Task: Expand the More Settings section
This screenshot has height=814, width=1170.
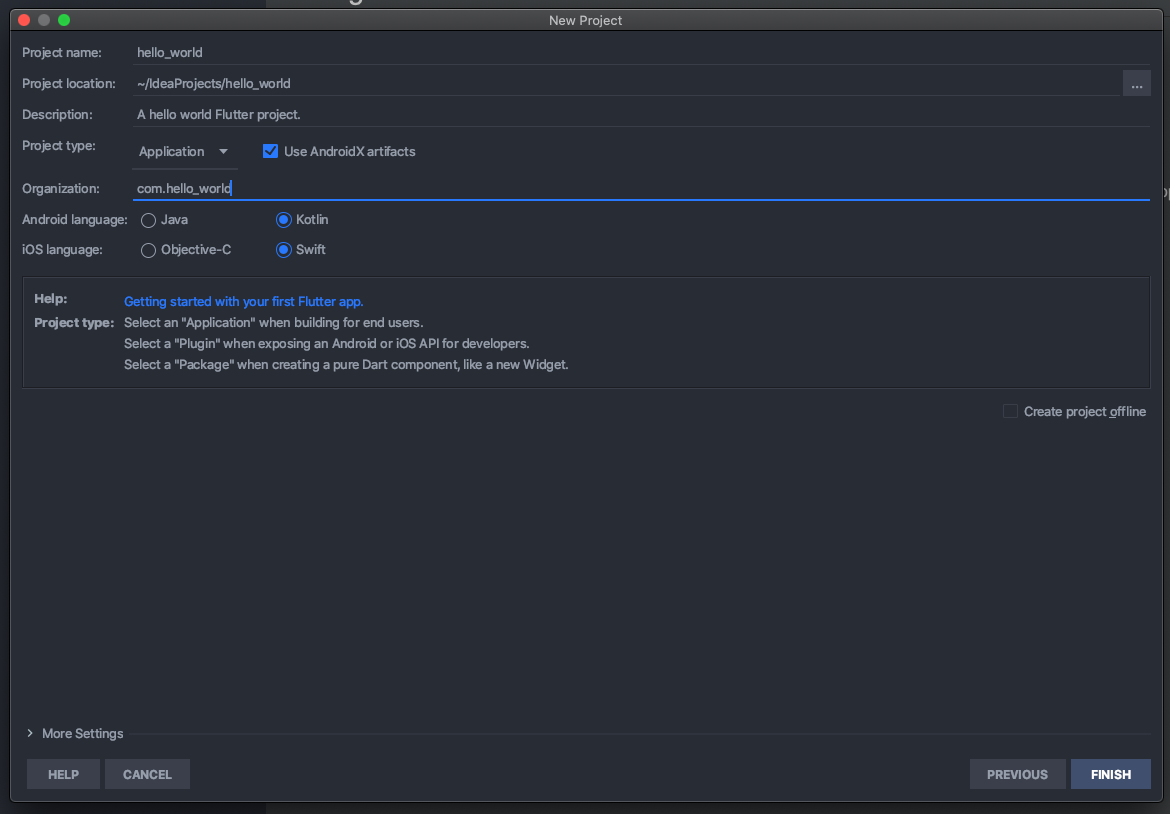Action: [75, 733]
